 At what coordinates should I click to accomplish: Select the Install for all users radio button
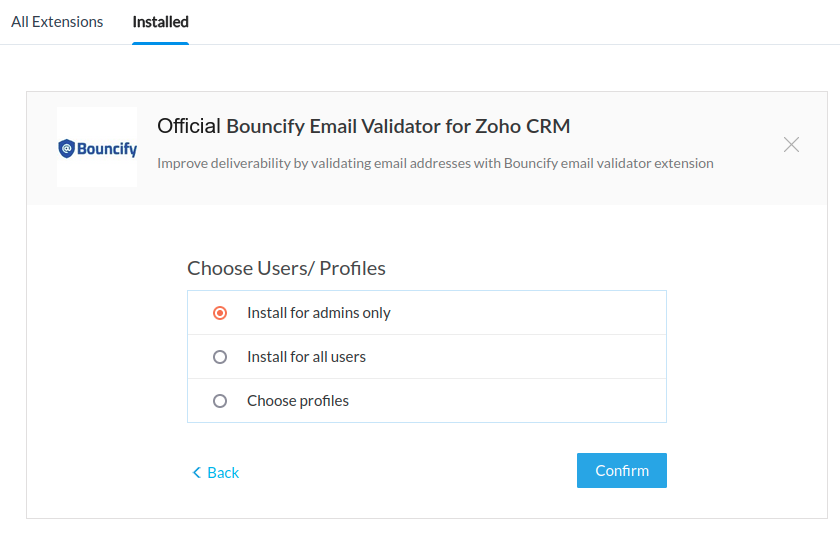pyautogui.click(x=220, y=357)
